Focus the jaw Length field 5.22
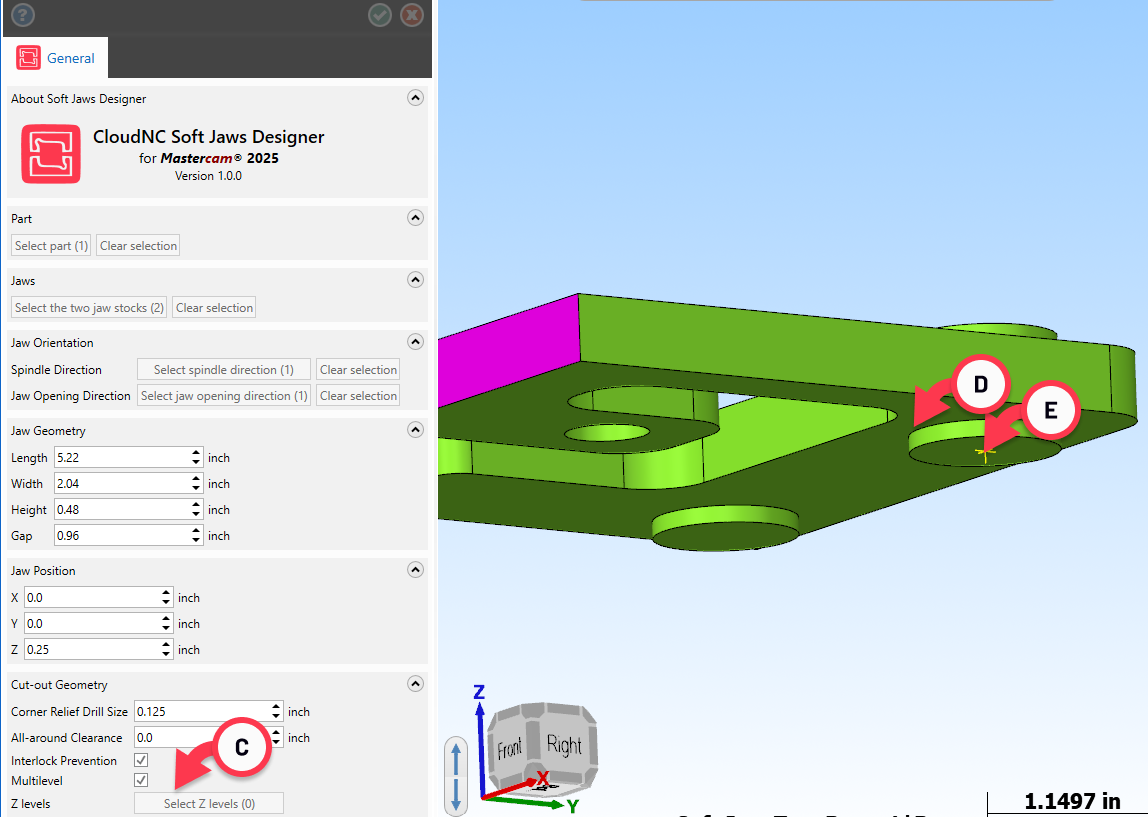1148x817 pixels. 122,458
